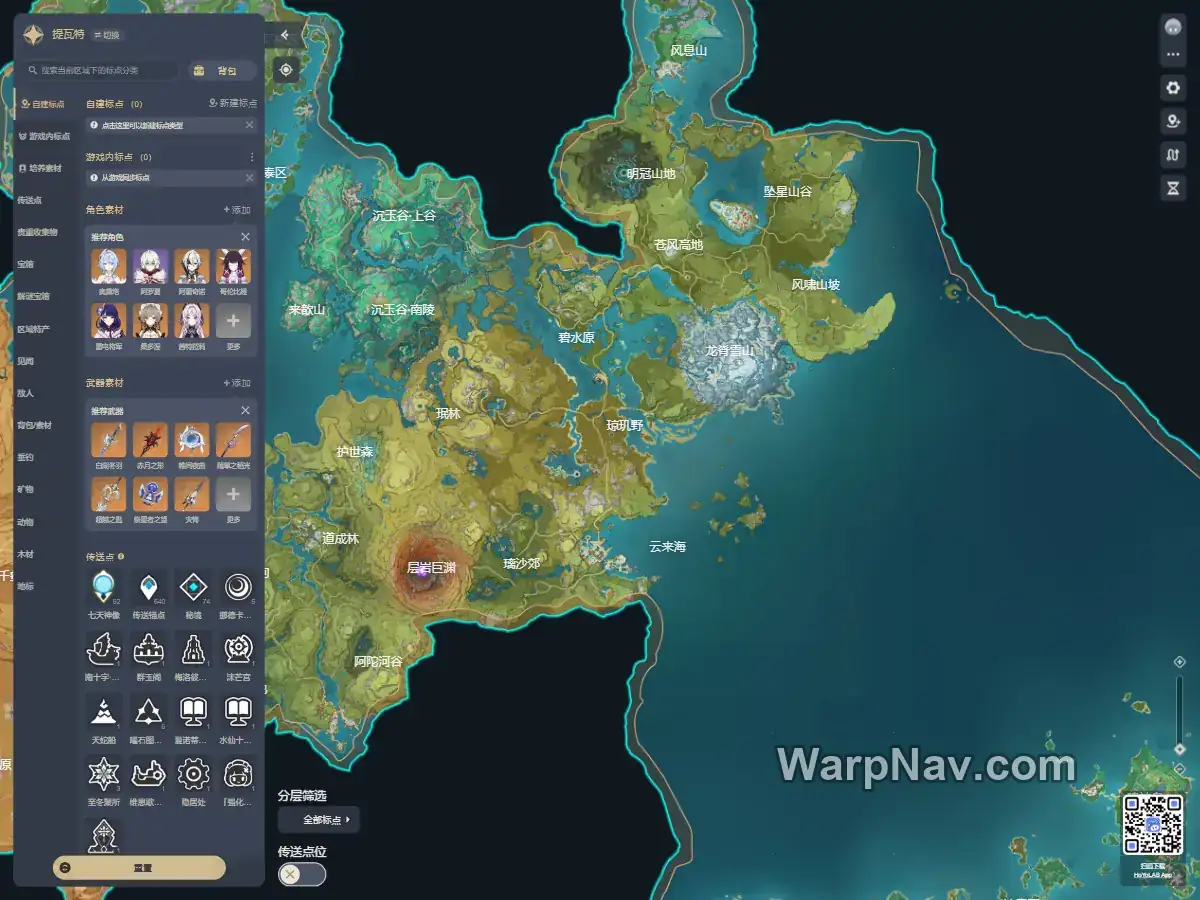Click the 层岩巨渊 map label
Screen dimensions: 1200x900
pyautogui.click(x=431, y=568)
